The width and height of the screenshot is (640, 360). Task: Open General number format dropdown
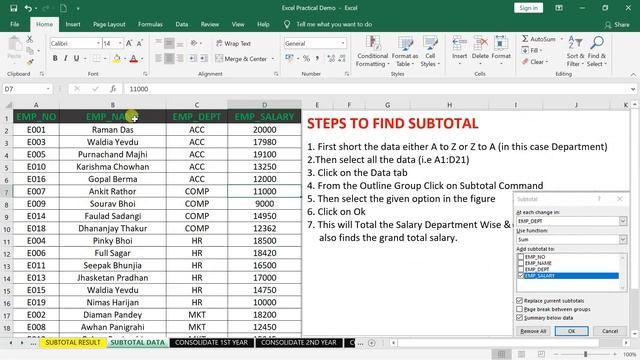[343, 43]
